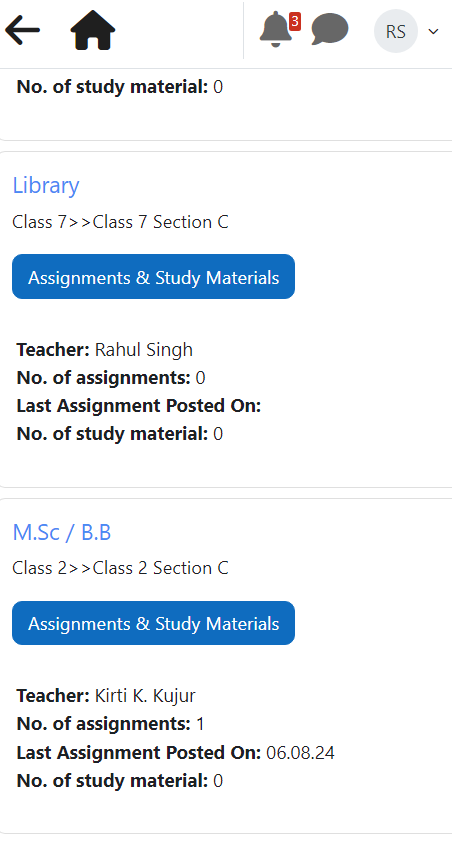Screen dimensions: 452x842
Task: Click the RS user avatar
Action: (x=396, y=31)
